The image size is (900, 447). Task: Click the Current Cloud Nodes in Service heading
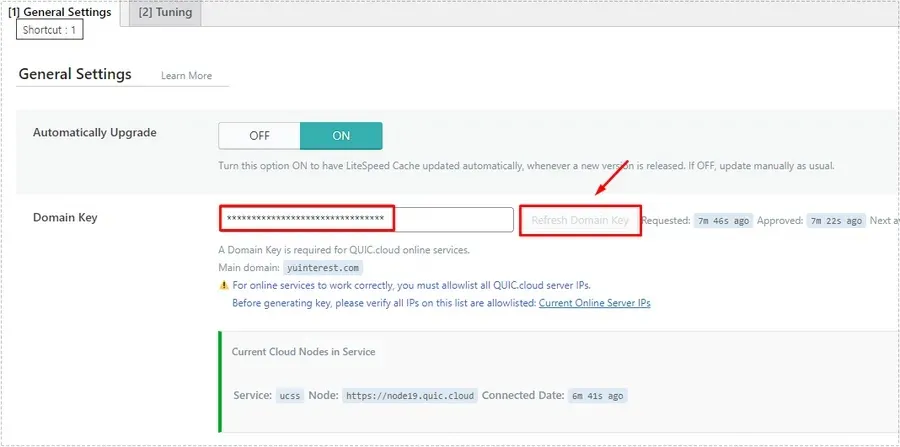point(303,352)
